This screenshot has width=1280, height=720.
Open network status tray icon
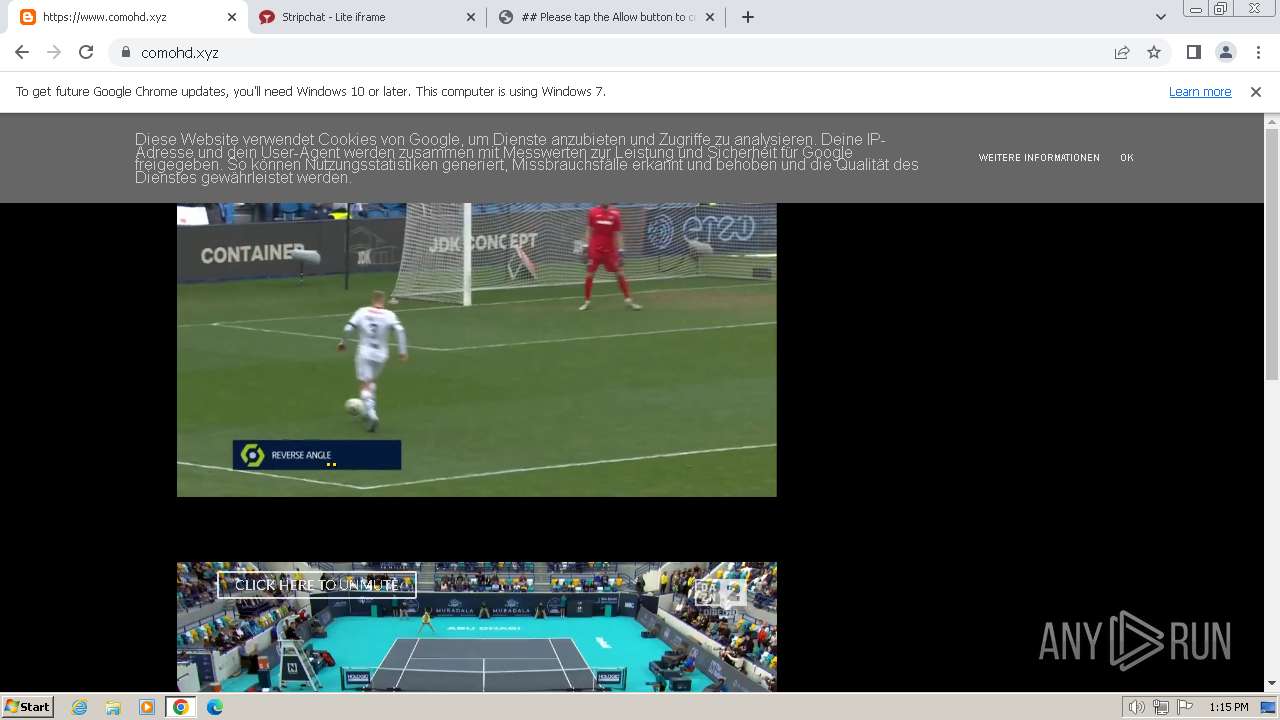click(x=1161, y=707)
